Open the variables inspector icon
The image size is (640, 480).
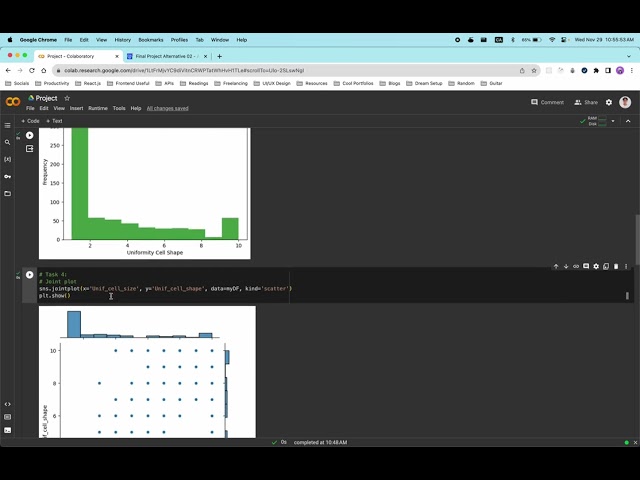click(x=7, y=159)
